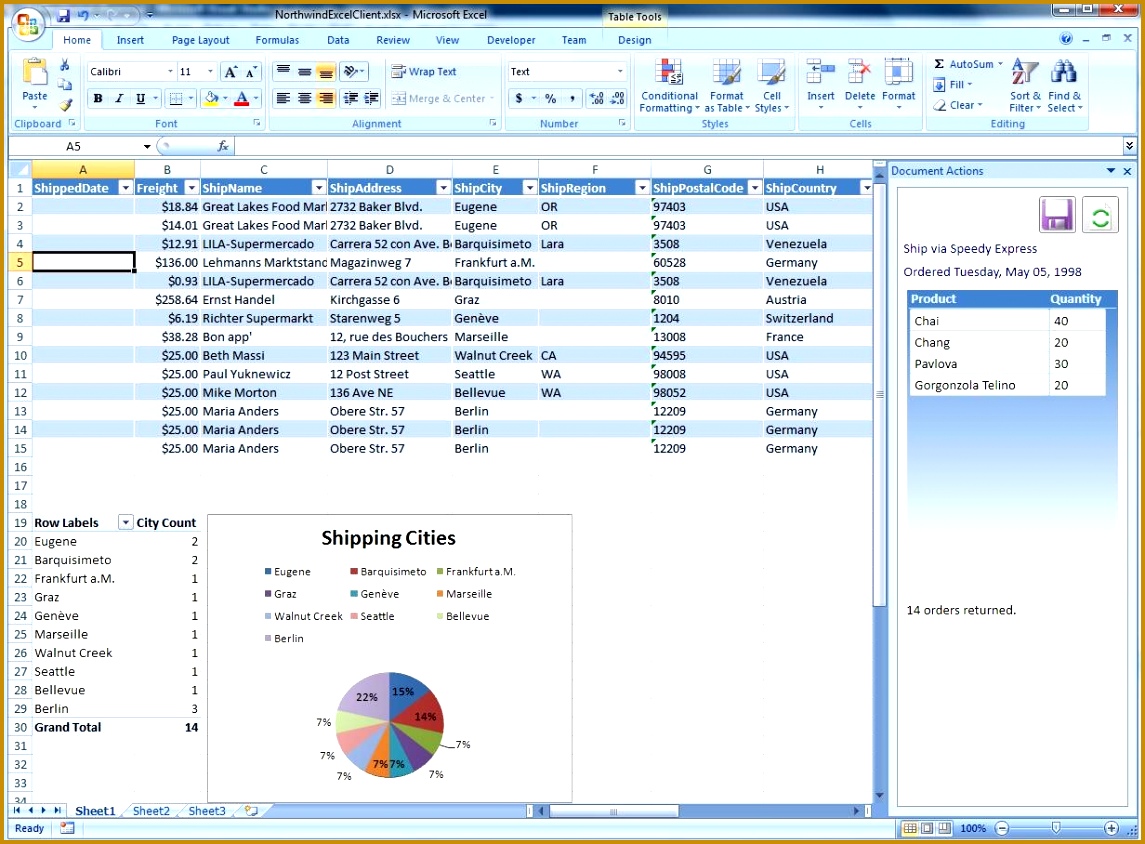Click the Fill Color paint bucket swatch
The image size is (1145, 844).
211,99
